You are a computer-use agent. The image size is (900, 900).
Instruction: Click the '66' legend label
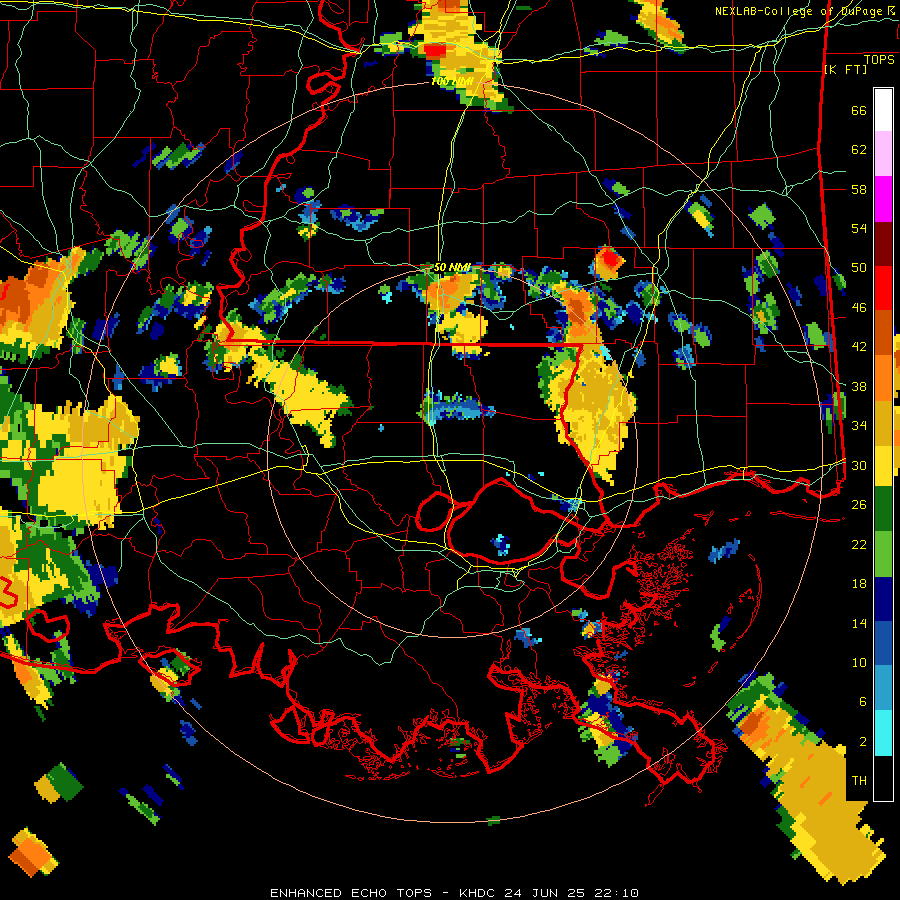859,111
